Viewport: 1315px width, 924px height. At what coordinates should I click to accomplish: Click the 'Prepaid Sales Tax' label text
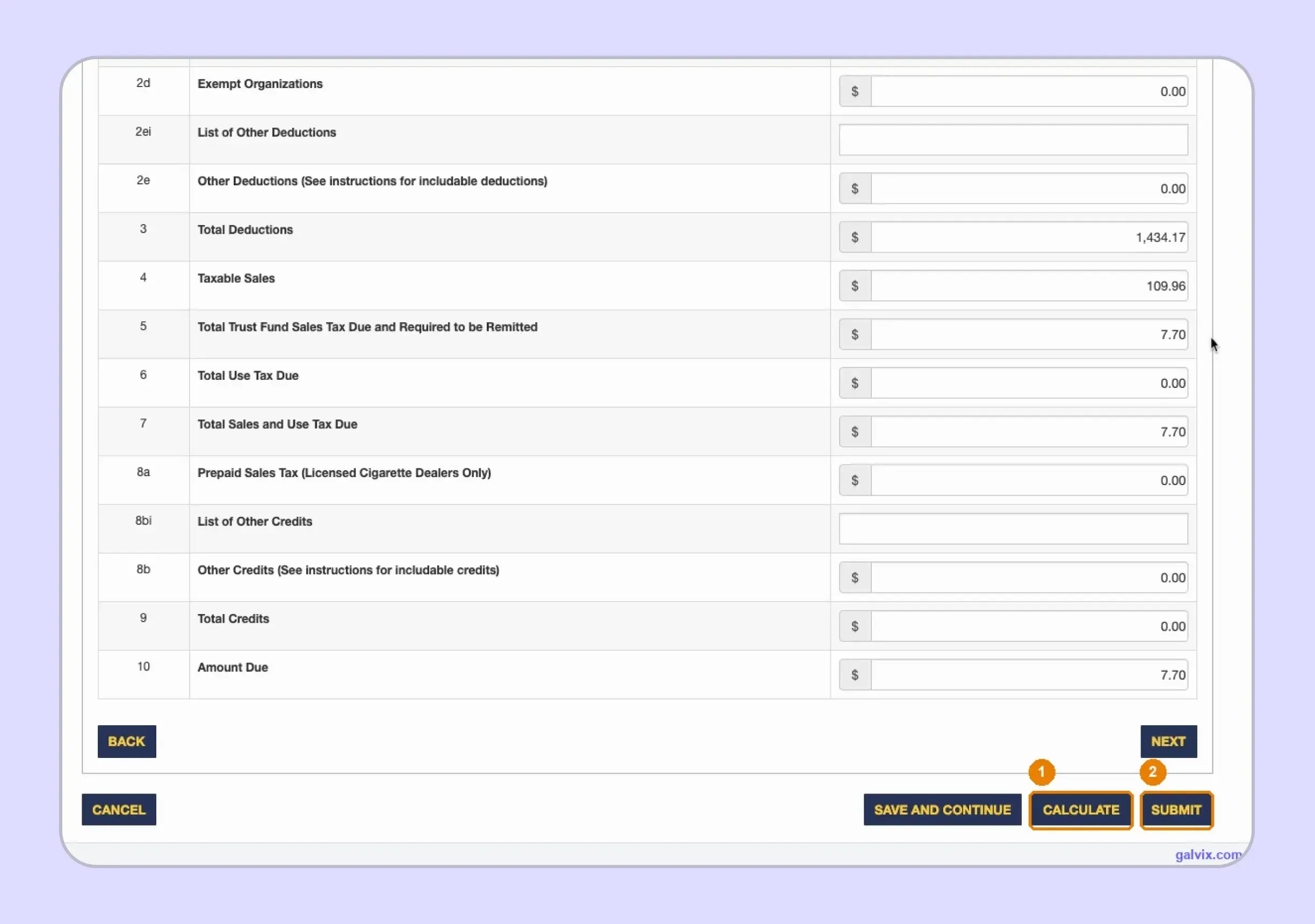tap(344, 473)
